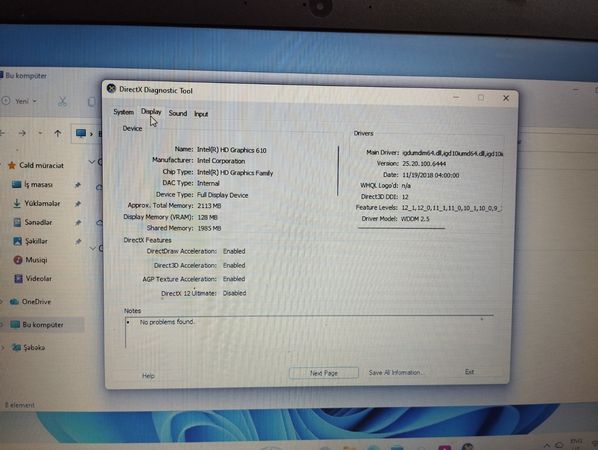Click the Exit button in DirectX tool
The image size is (598, 450).
[x=469, y=371]
